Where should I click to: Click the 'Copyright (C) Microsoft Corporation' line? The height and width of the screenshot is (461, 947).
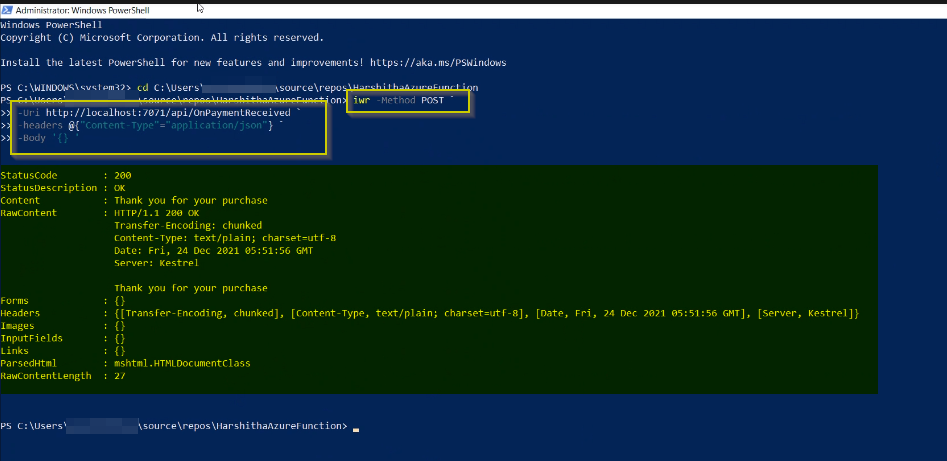pos(162,37)
